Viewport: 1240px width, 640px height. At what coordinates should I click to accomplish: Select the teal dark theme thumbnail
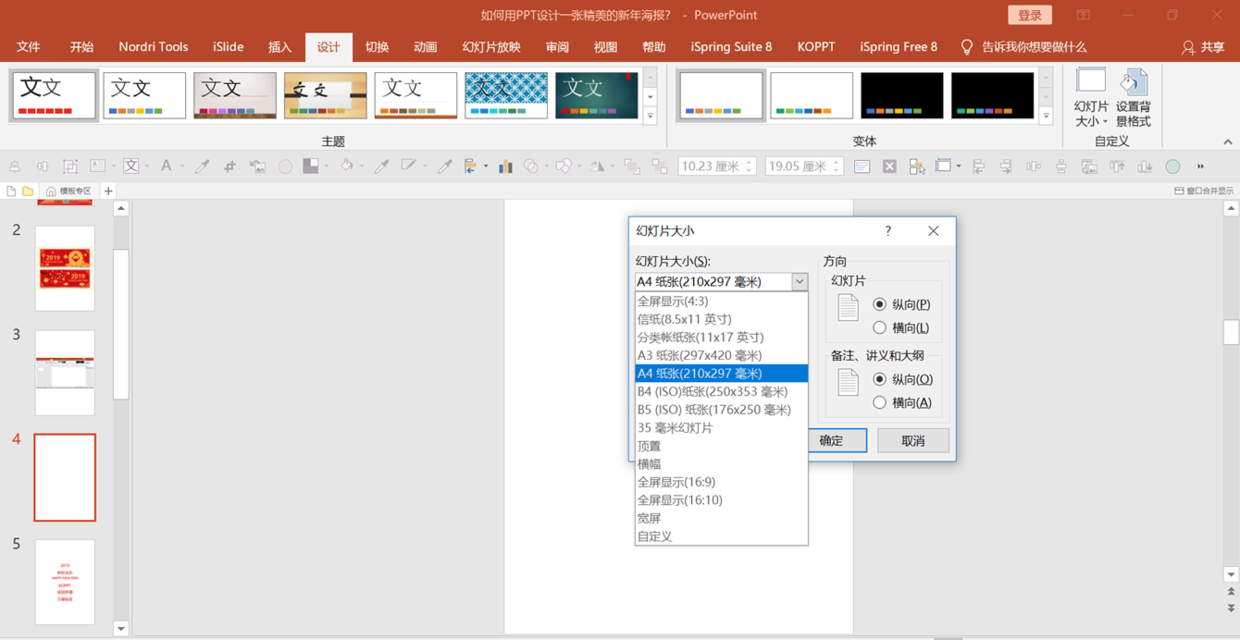pos(597,95)
